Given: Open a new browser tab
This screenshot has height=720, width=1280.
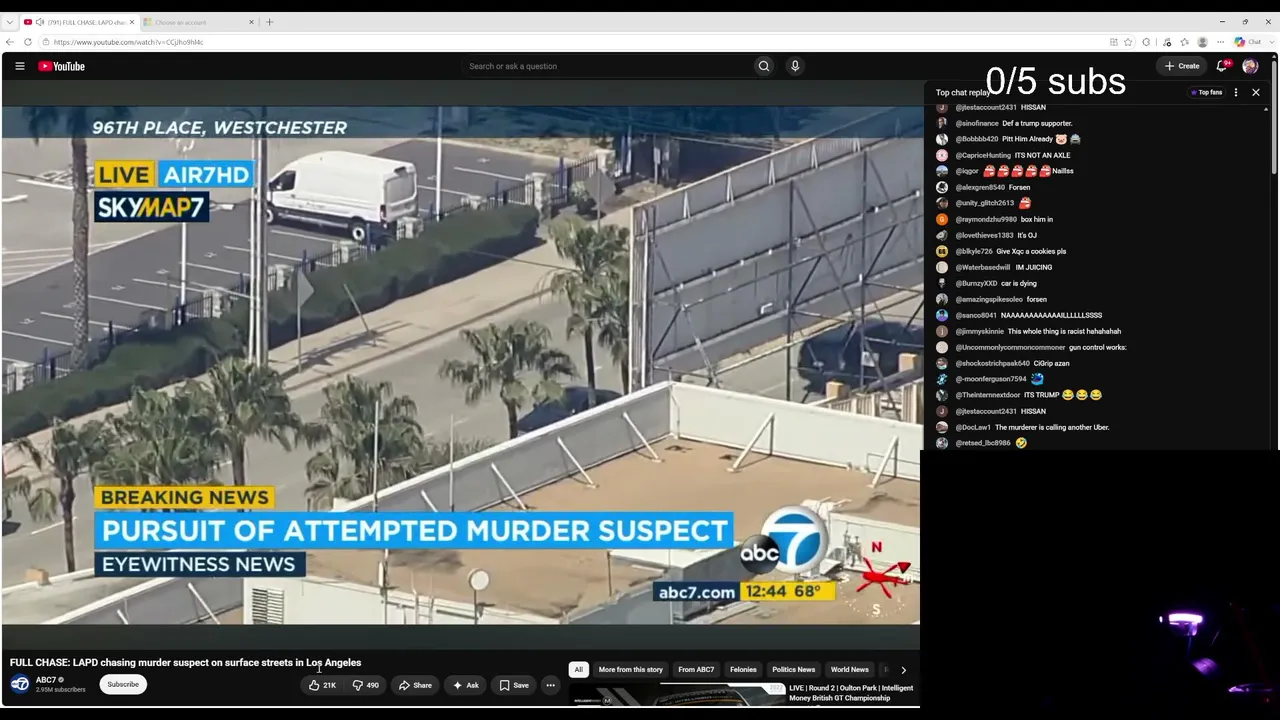Looking at the screenshot, I should [269, 22].
